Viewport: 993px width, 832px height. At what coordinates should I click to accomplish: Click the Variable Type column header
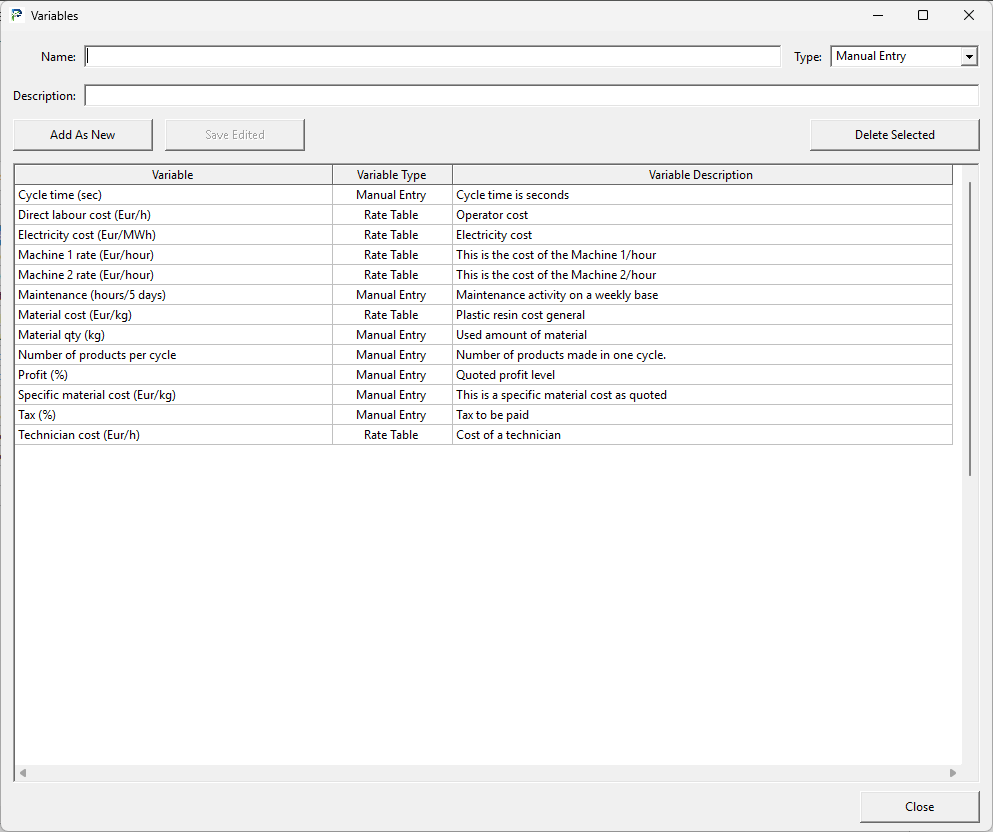(391, 175)
